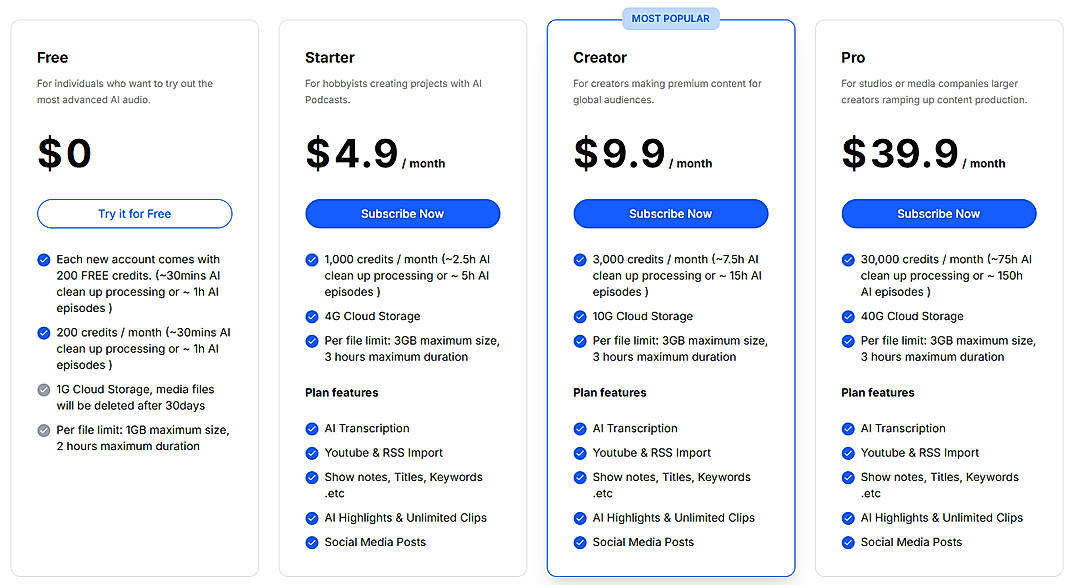The height and width of the screenshot is (585, 1070).
Task: Click the checkmark next to Starter's 4G Cloud Storage
Action: [312, 315]
